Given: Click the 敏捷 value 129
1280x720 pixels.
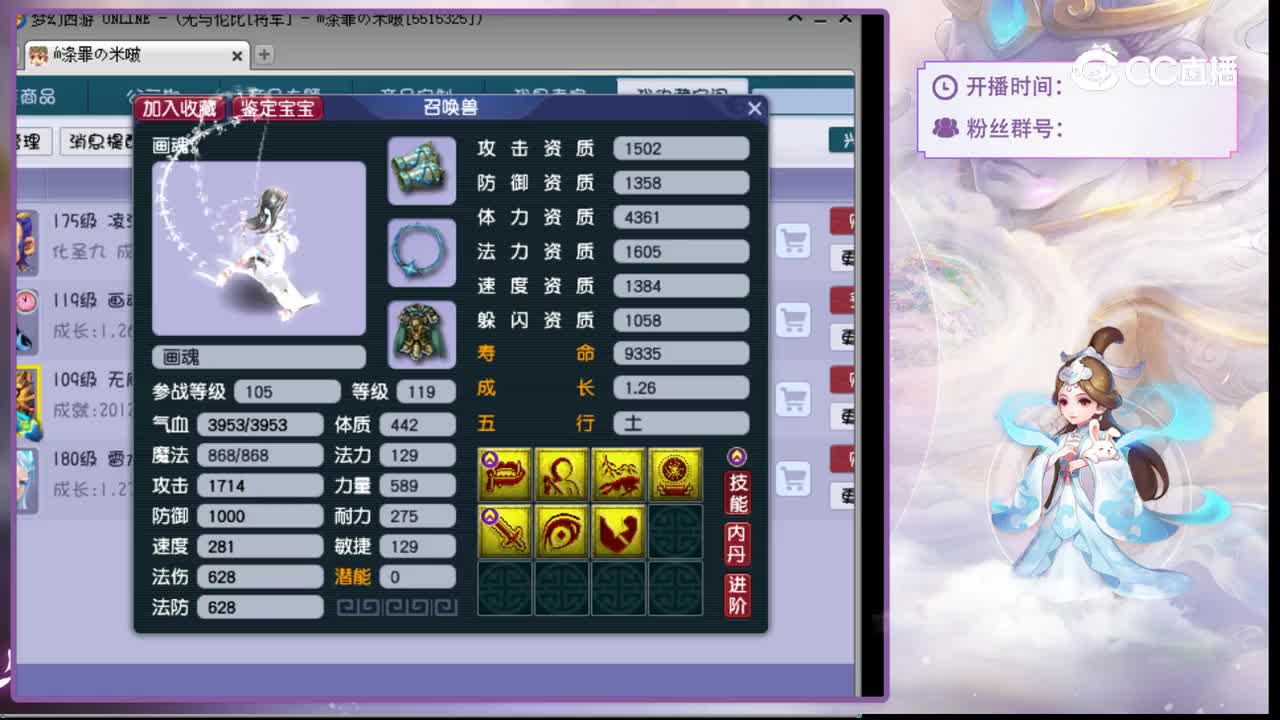Looking at the screenshot, I should pos(418,546).
